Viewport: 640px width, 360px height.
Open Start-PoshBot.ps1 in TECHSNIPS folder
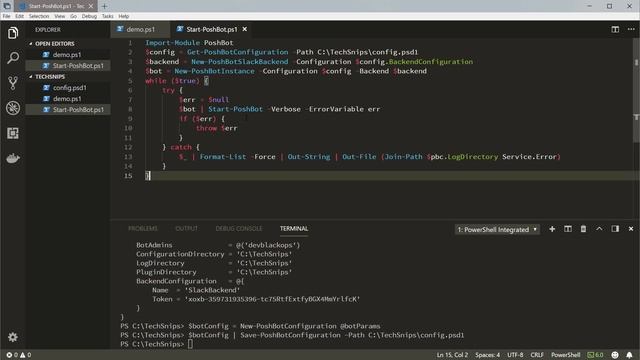point(68,110)
